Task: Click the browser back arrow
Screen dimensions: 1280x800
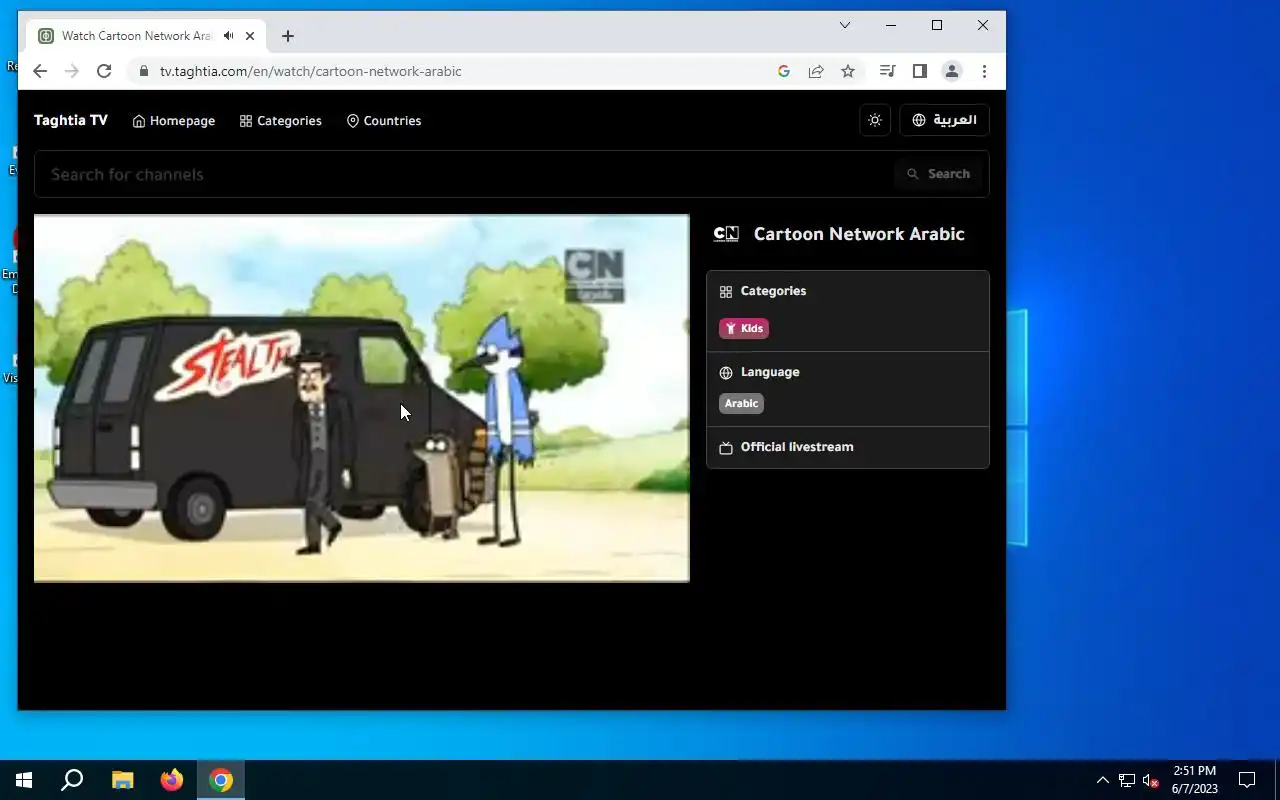Action: point(40,71)
